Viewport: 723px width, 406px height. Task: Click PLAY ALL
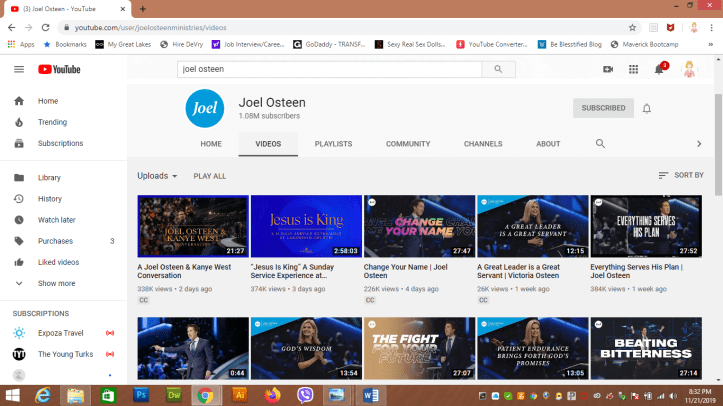210,176
